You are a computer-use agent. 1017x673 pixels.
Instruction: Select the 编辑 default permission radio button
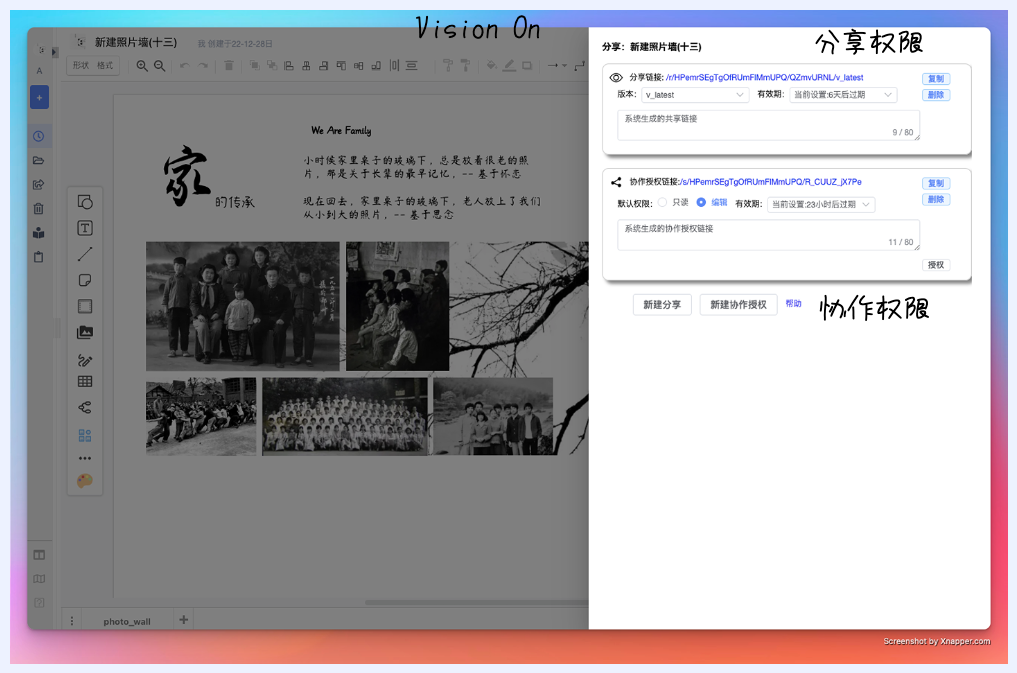coord(700,203)
